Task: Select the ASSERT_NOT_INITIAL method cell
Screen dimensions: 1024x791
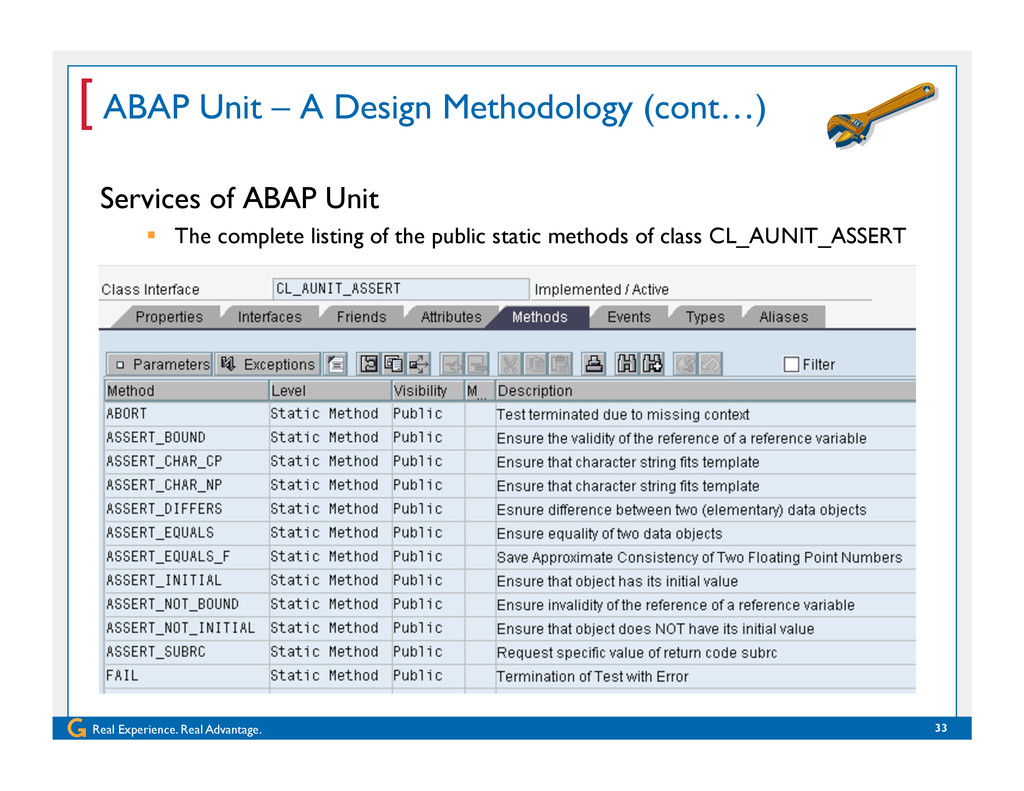Action: pos(187,628)
